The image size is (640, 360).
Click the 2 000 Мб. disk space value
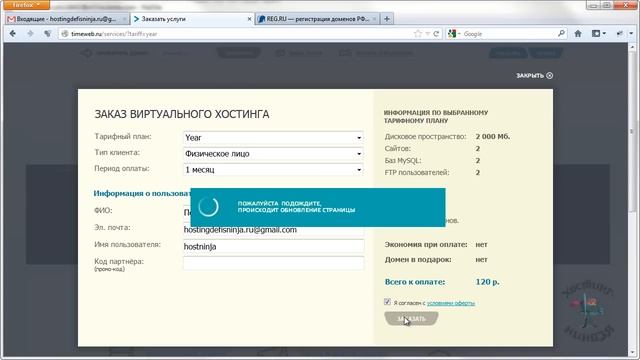(493, 136)
